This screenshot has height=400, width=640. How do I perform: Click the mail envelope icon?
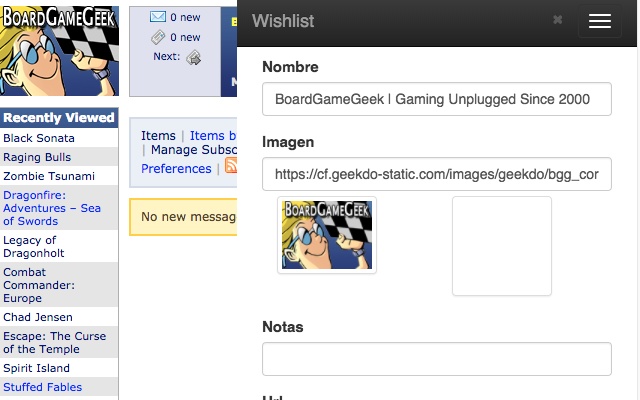[x=158, y=17]
